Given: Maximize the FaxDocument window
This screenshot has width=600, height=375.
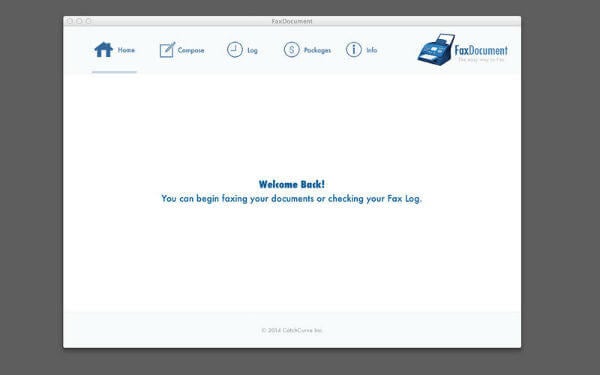Looking at the screenshot, I should (89, 21).
